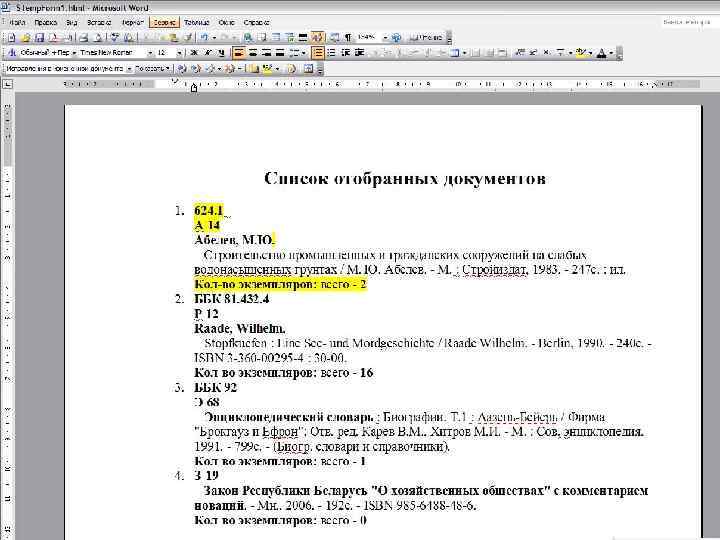Expand the undo history dropdown arrow
This screenshot has width=720, height=540.
point(214,38)
